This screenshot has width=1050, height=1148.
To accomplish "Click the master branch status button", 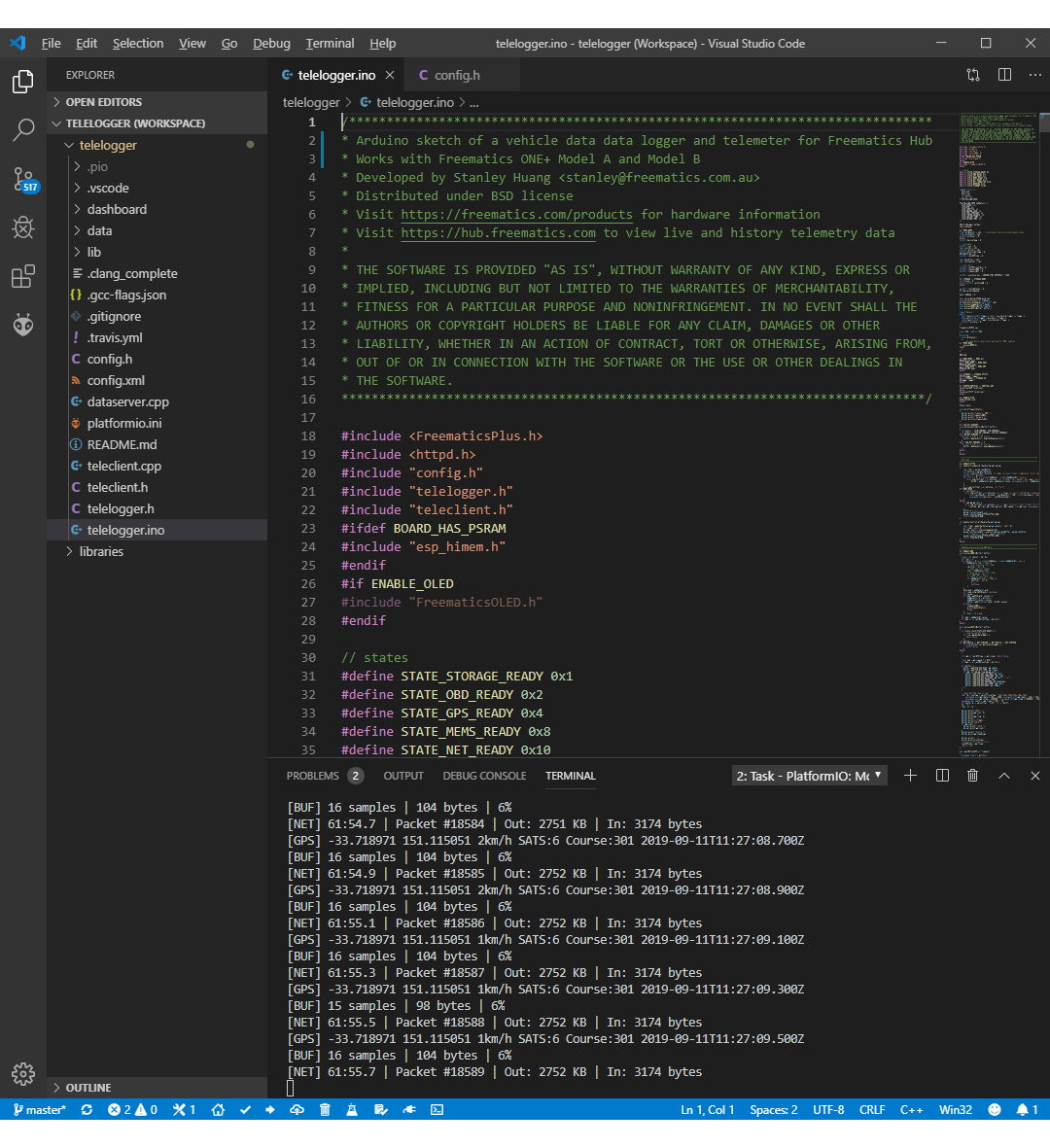I will (x=40, y=1109).
